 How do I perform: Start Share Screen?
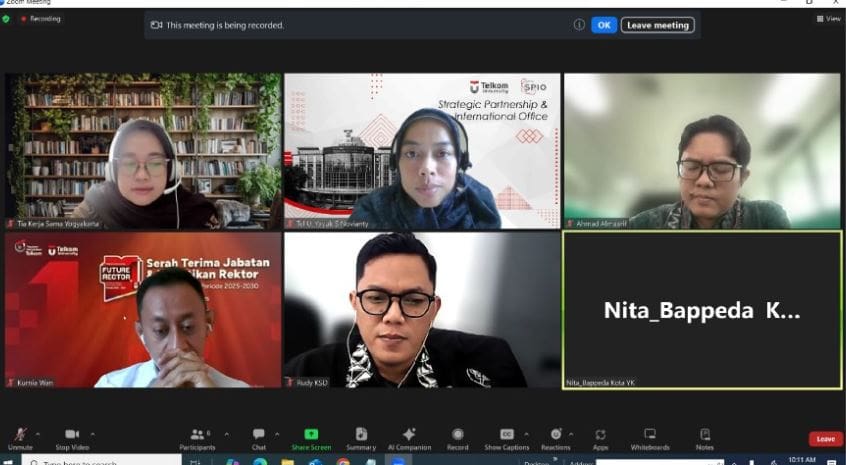coord(311,437)
